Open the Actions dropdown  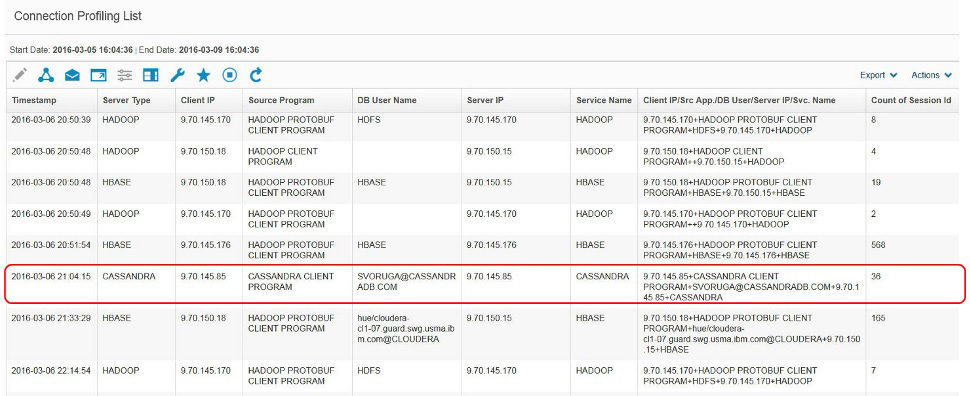coord(932,75)
